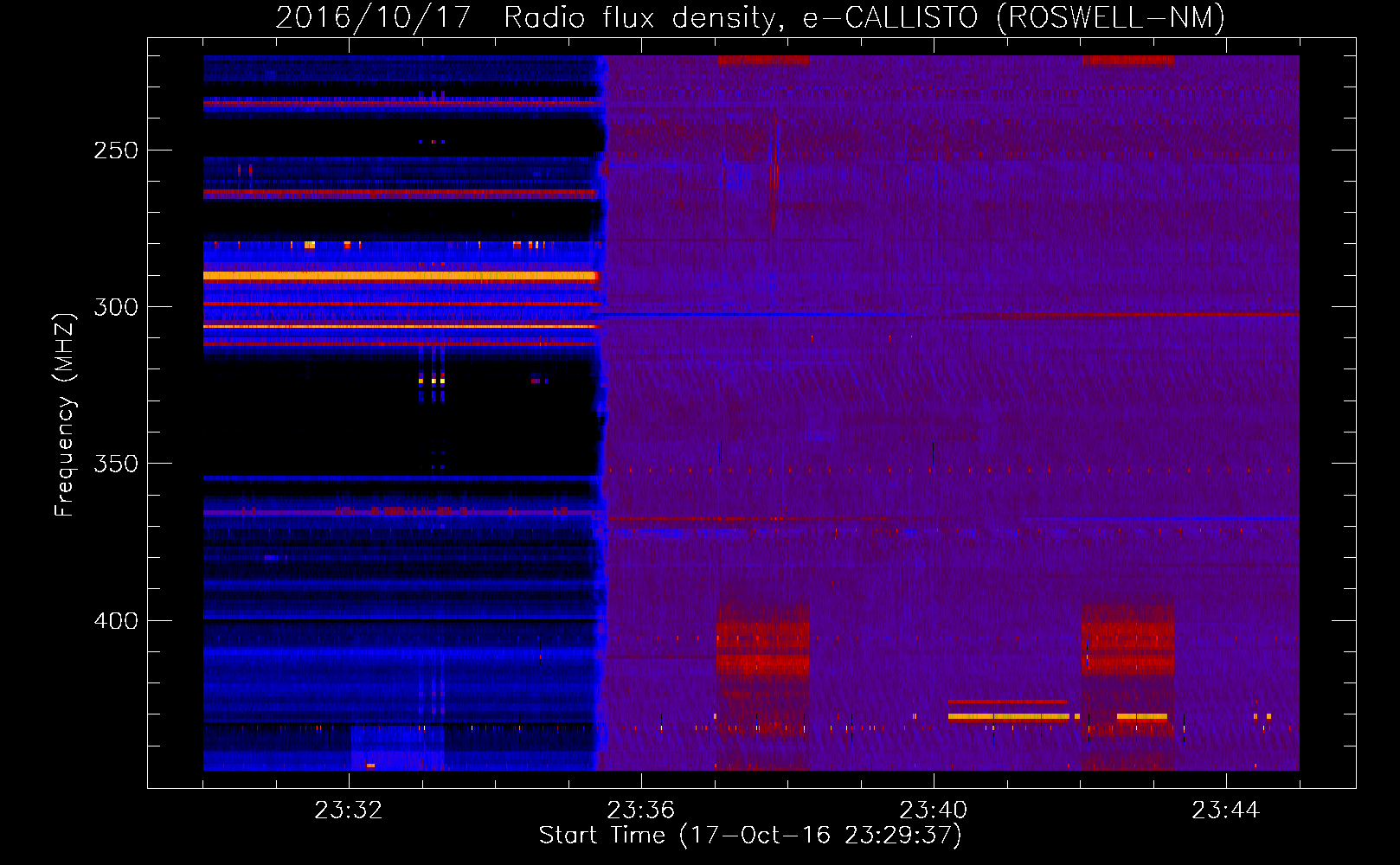This screenshot has width=1400, height=865.
Task: Click the 250 frequency tick label
Action: [116, 151]
